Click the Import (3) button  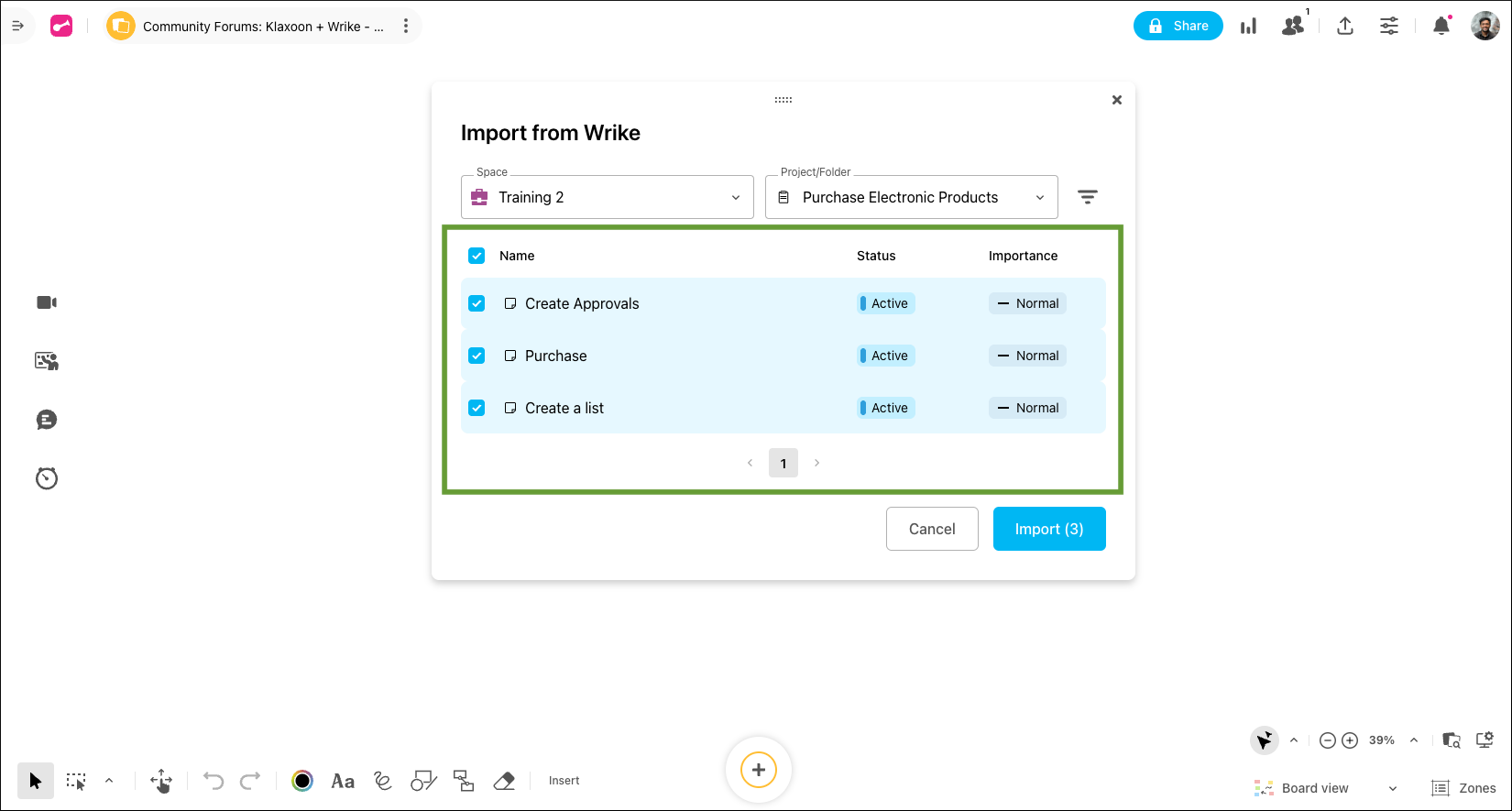click(1049, 529)
